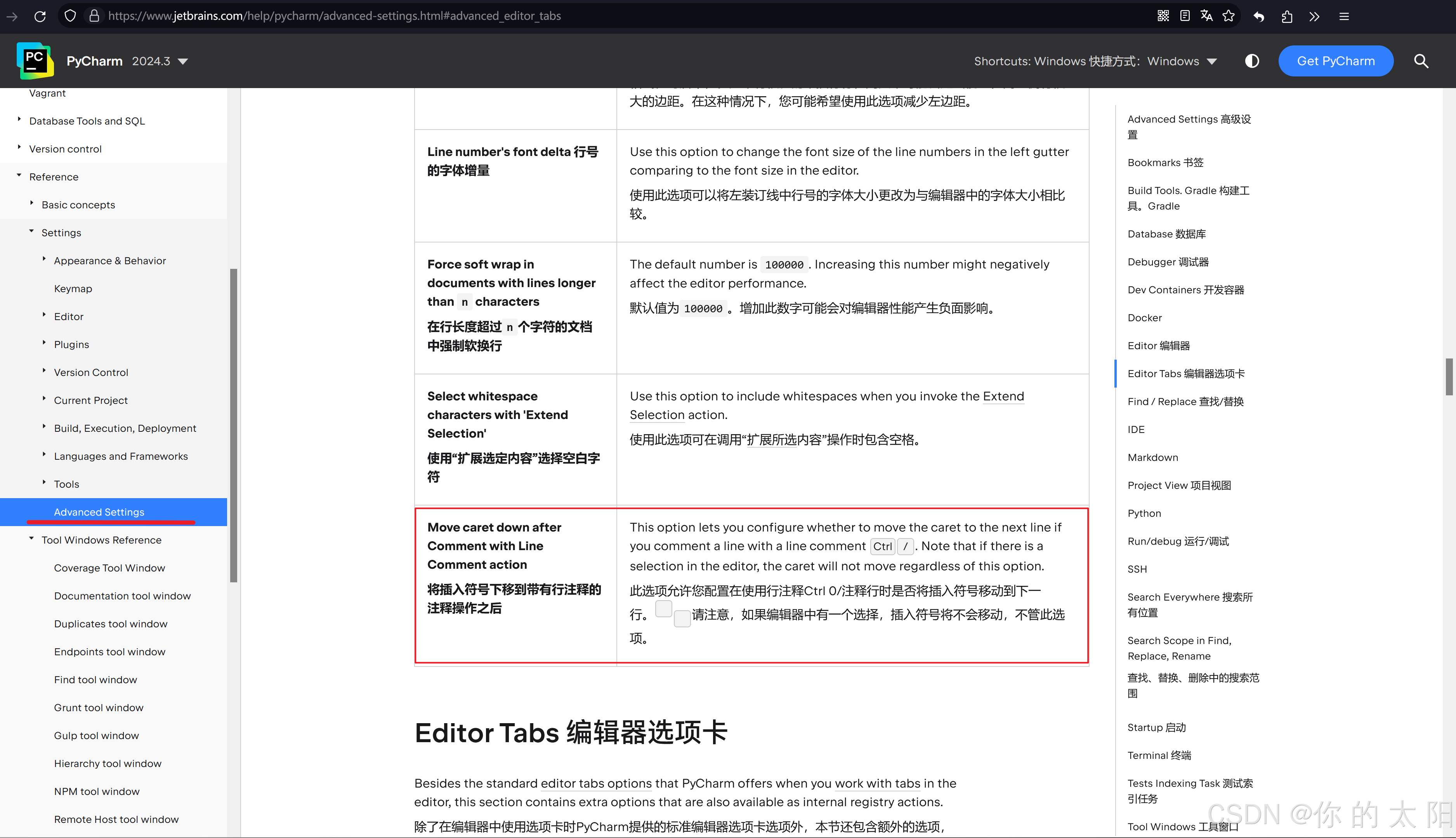Image resolution: width=1456 pixels, height=838 pixels.
Task: Click the translate page icon
Action: click(x=1207, y=16)
